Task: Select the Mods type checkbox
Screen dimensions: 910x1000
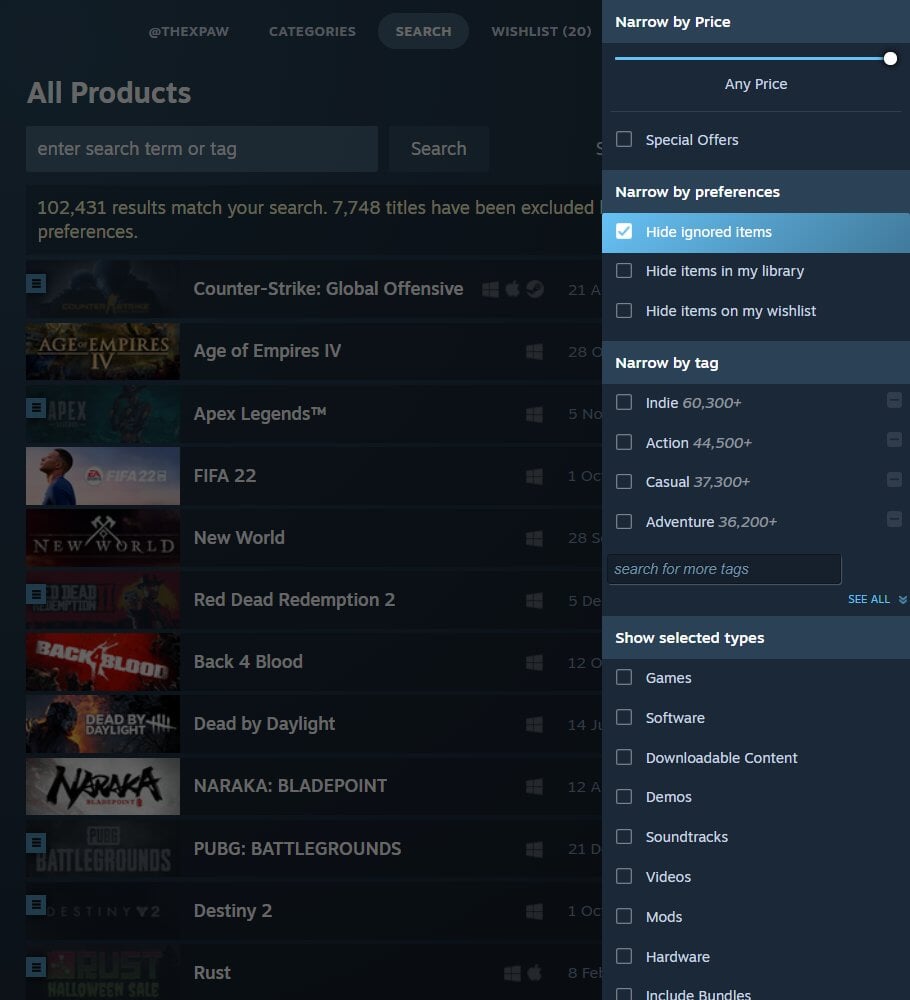Action: [x=624, y=916]
